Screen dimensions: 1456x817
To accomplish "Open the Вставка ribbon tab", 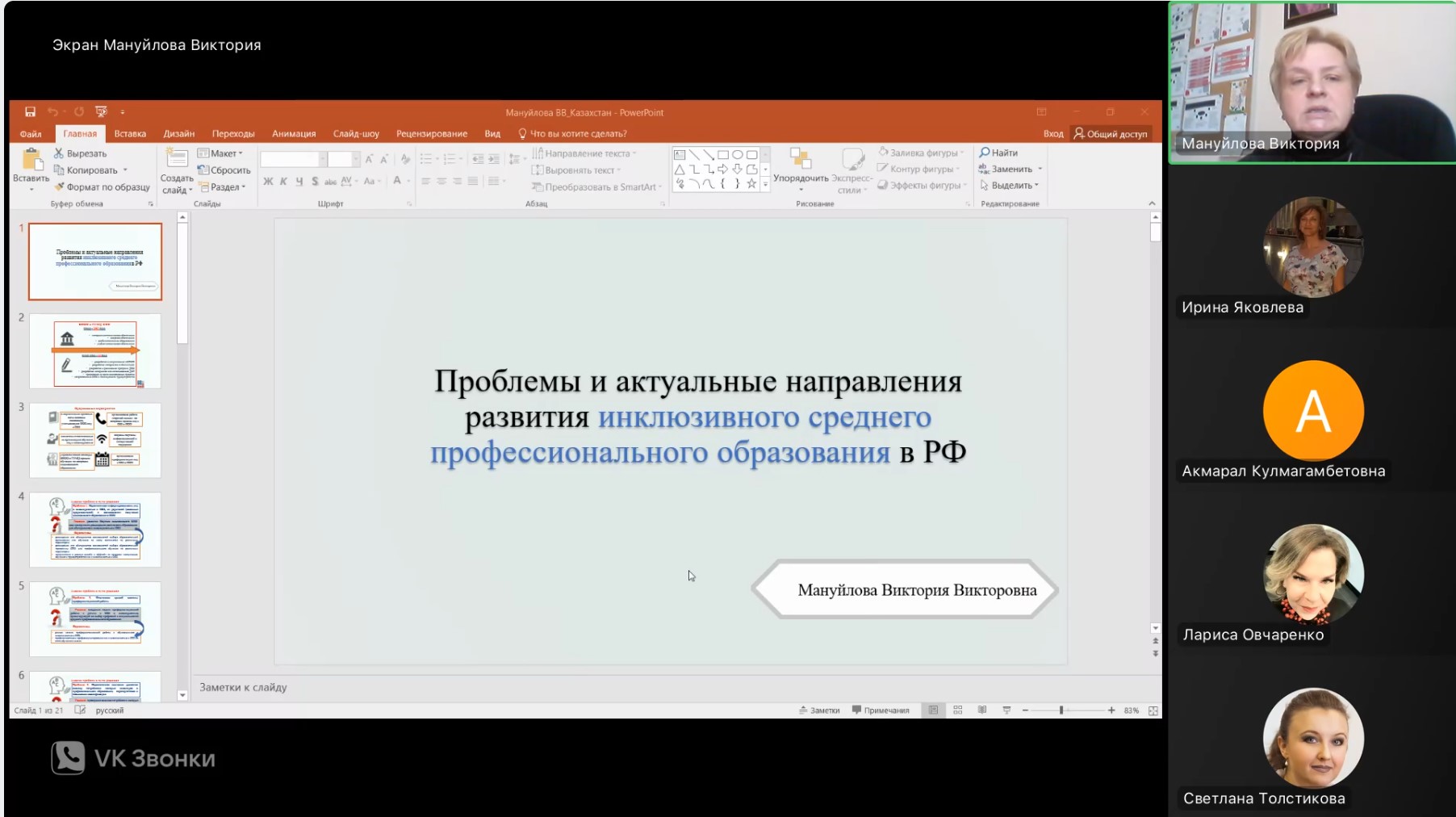I will [130, 134].
